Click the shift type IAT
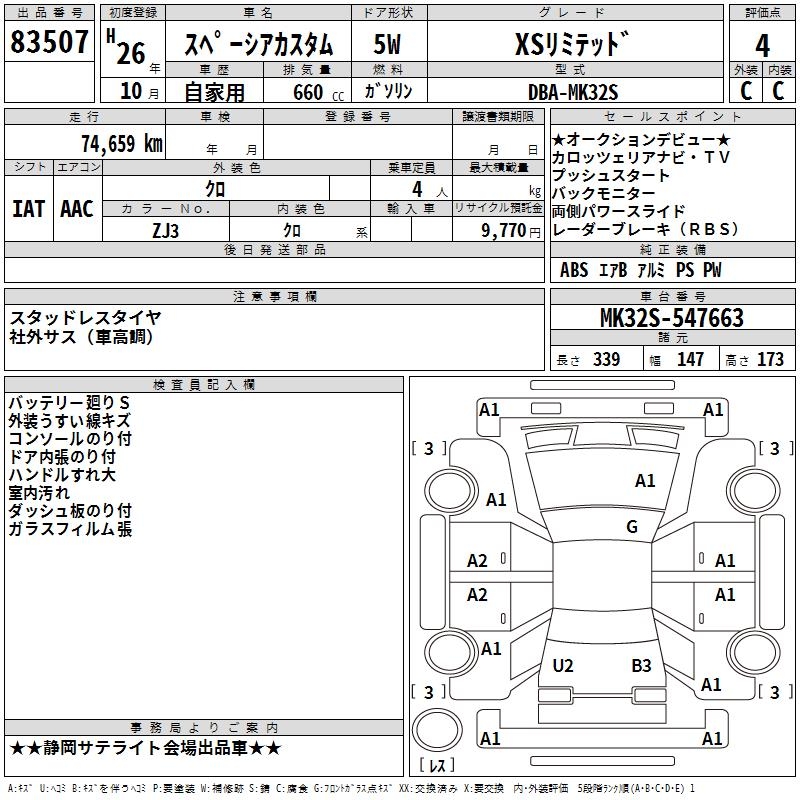Screen dimensions: 800x800 29,209
